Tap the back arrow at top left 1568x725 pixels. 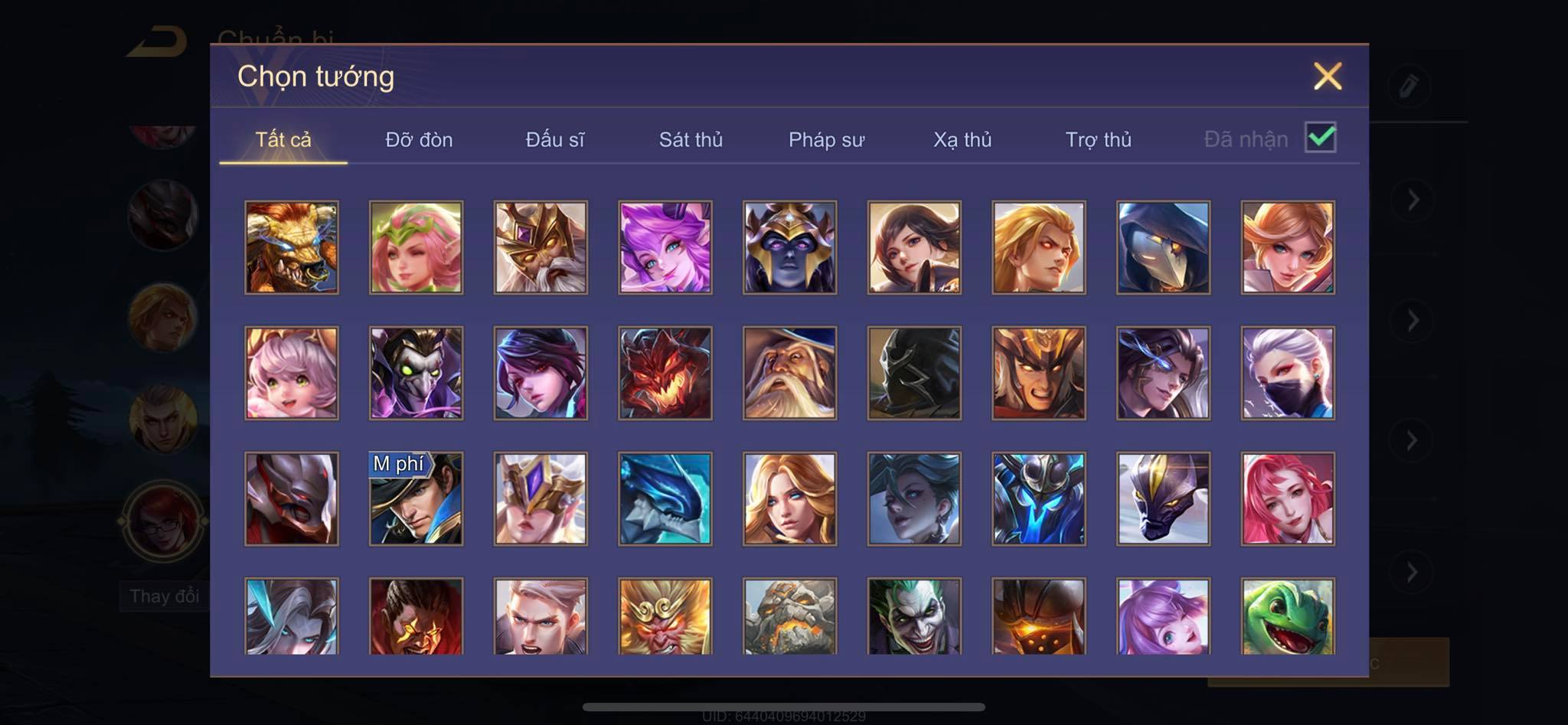click(157, 41)
